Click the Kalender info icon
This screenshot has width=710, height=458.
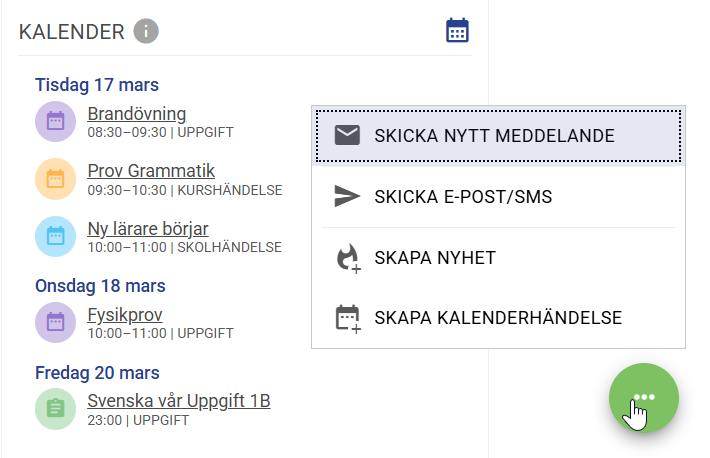tap(146, 32)
